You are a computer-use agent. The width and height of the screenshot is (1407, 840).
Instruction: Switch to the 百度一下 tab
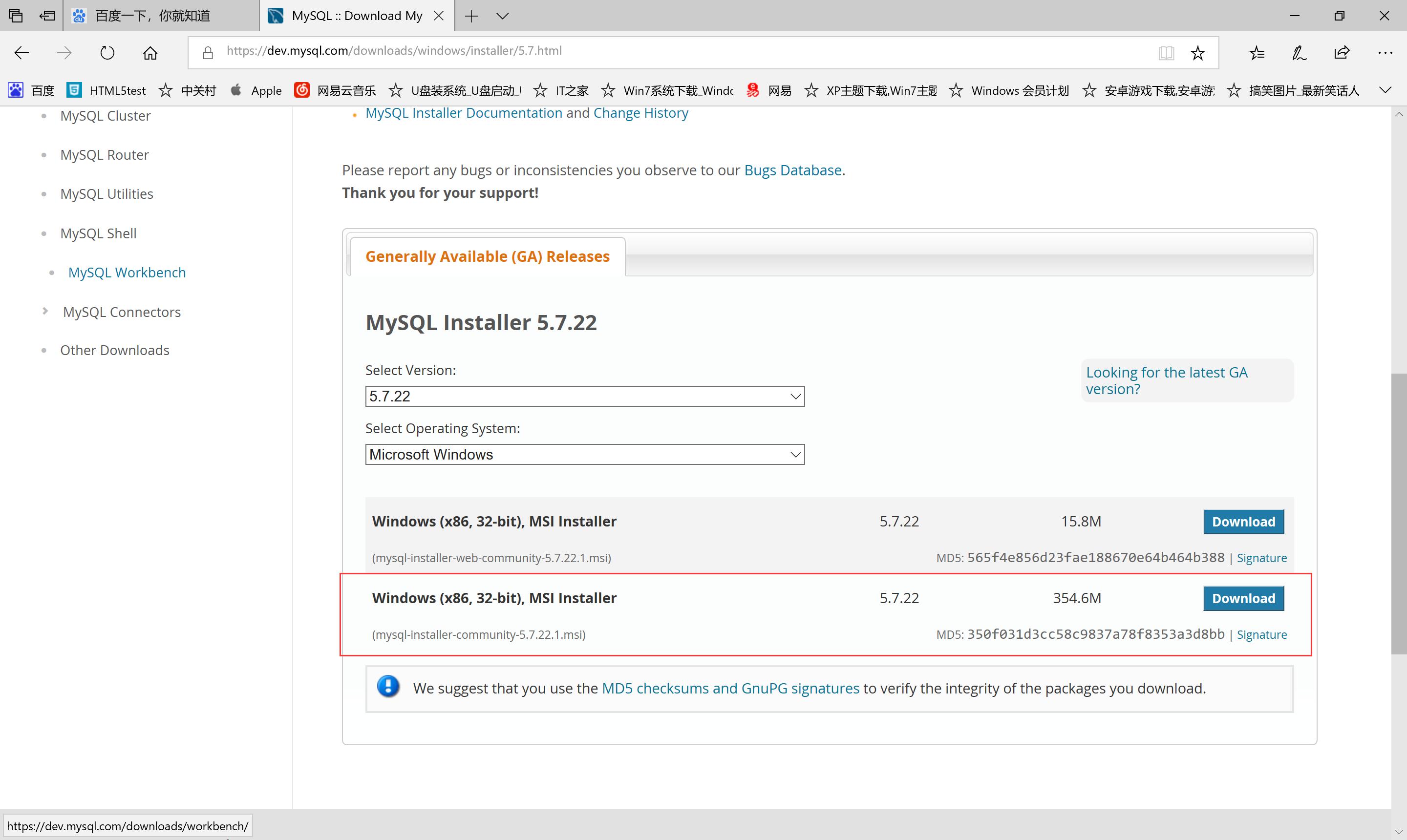[161, 16]
